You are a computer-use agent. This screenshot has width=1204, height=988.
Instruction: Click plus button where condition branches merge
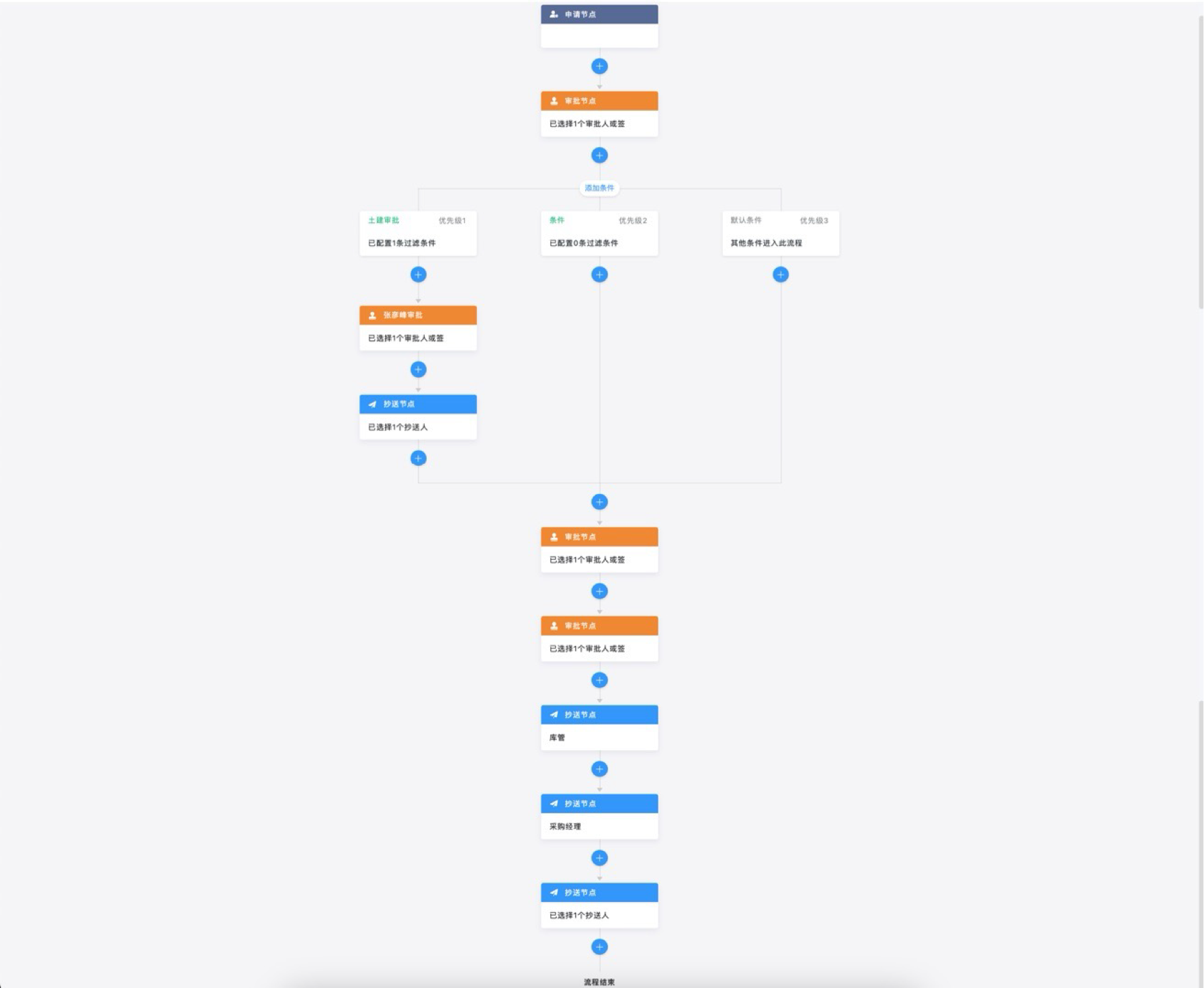(599, 502)
